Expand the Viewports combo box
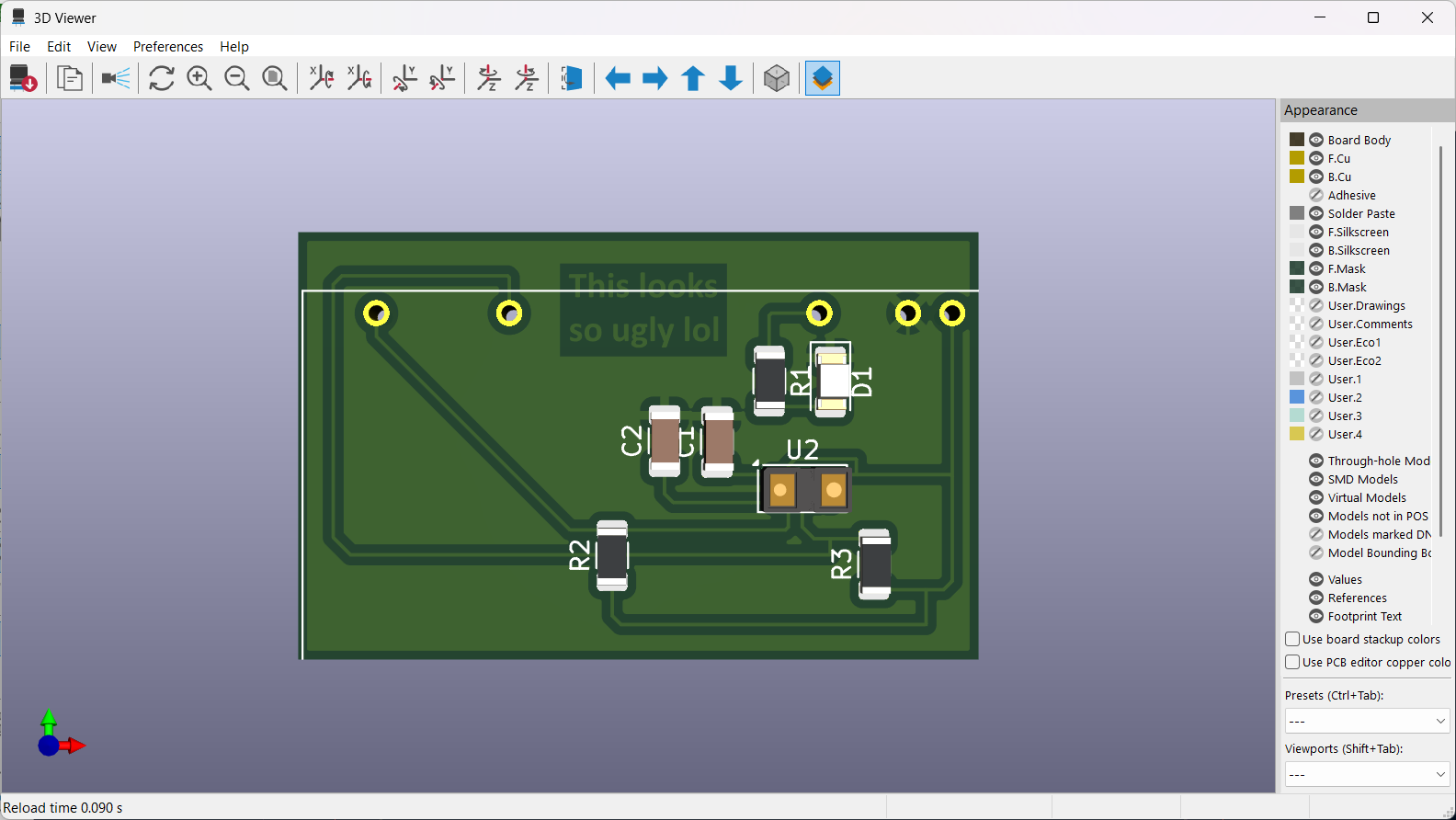Image resolution: width=1456 pixels, height=820 pixels. click(1366, 774)
